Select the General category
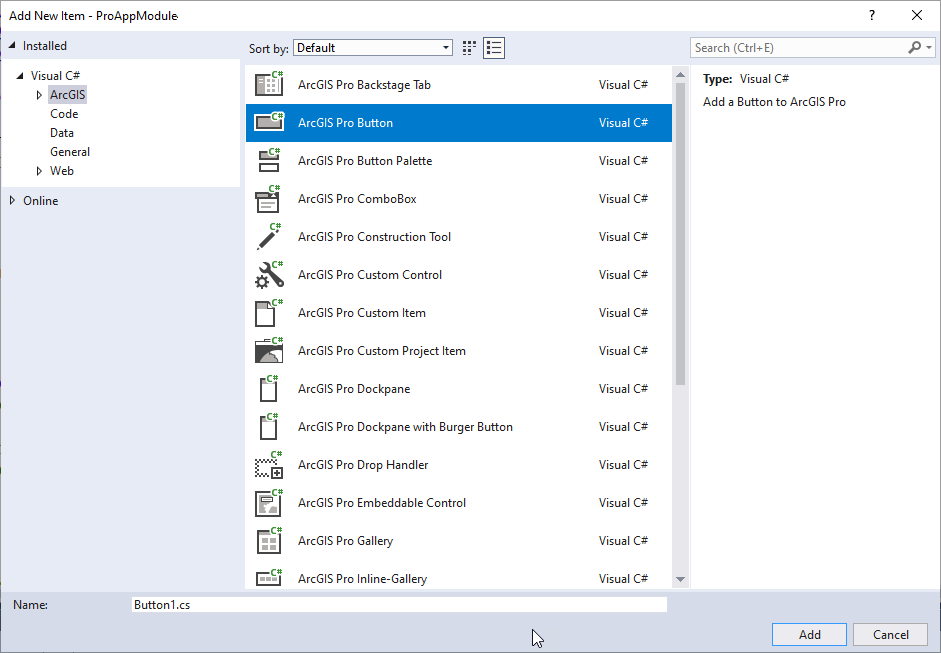 click(x=70, y=152)
